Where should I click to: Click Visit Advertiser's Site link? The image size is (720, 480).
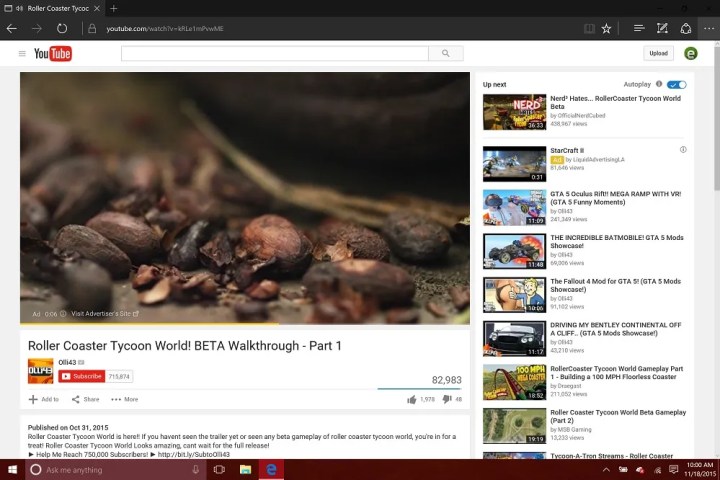105,314
